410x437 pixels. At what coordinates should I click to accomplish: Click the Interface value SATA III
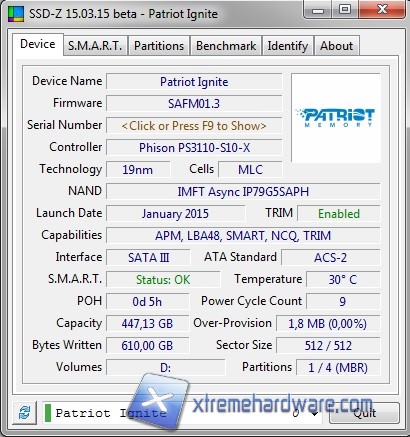(148, 258)
